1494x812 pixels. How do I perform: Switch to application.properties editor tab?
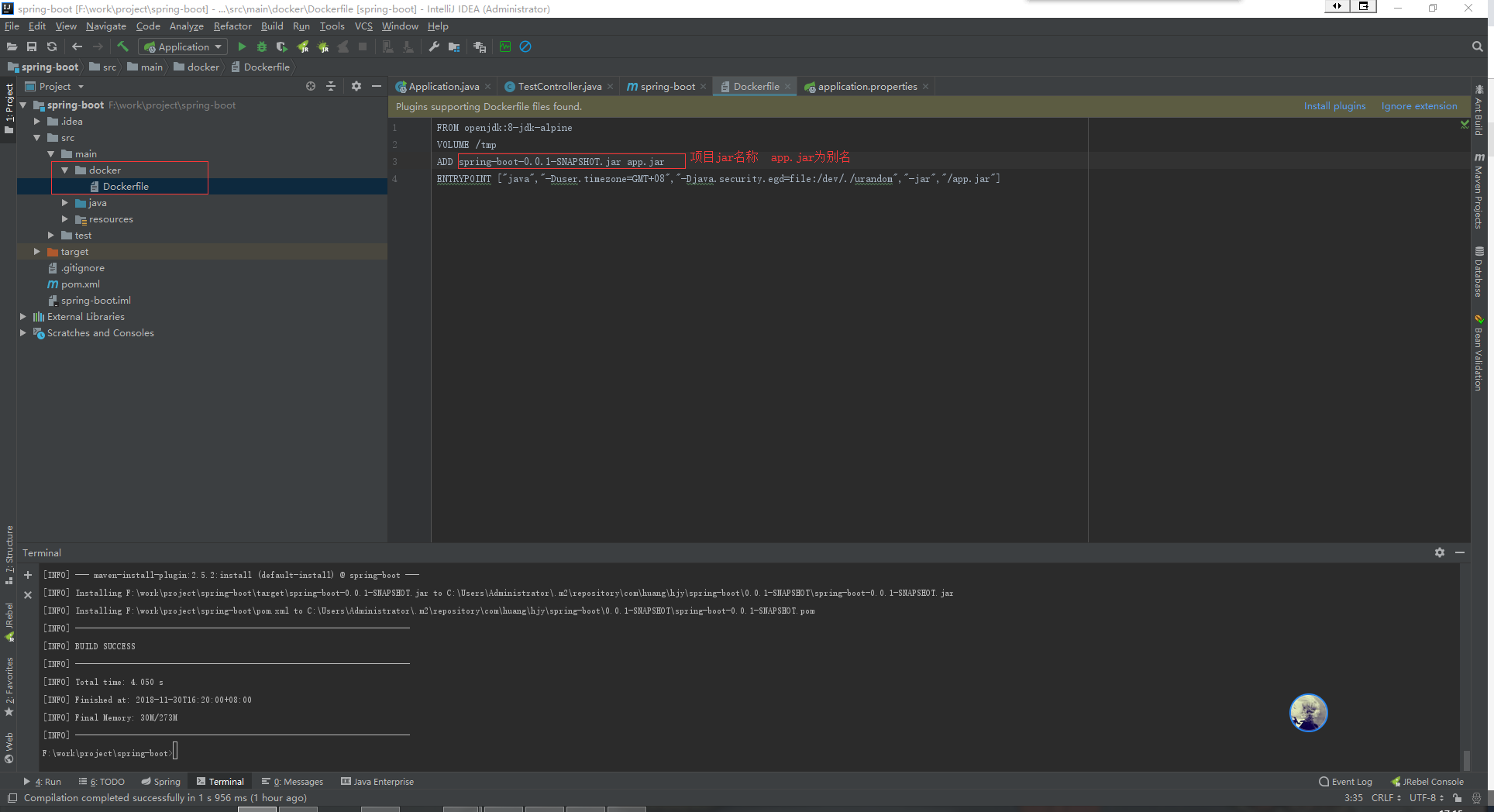coord(866,87)
